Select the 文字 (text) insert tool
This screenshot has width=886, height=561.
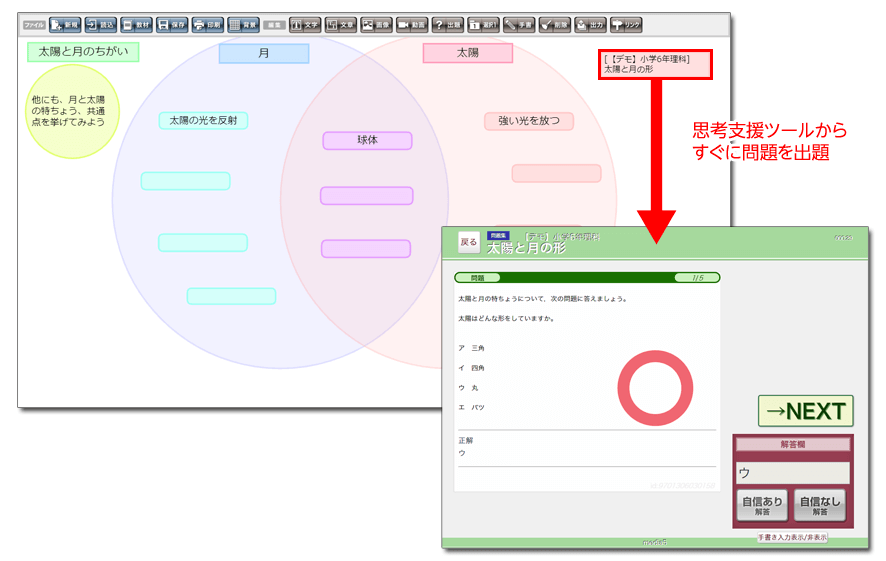click(x=305, y=25)
